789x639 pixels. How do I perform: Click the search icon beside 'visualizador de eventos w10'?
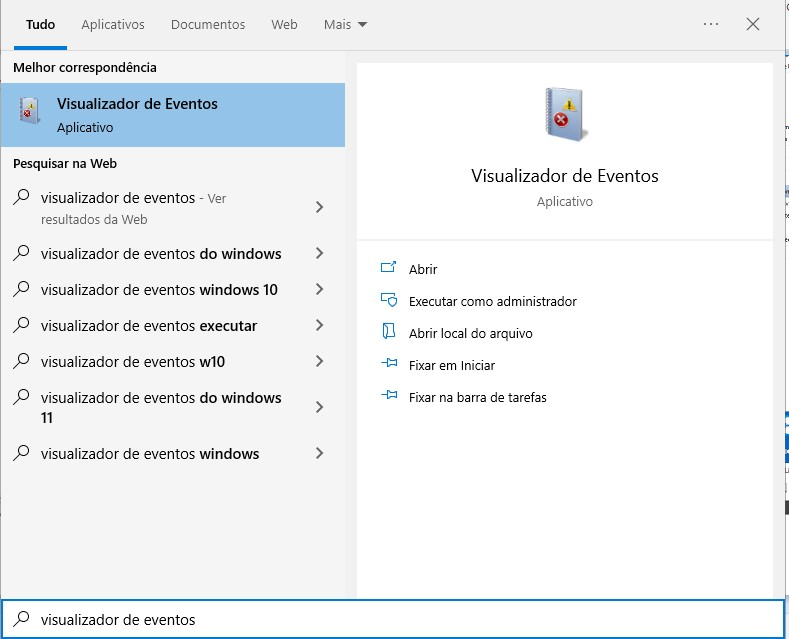coord(21,361)
